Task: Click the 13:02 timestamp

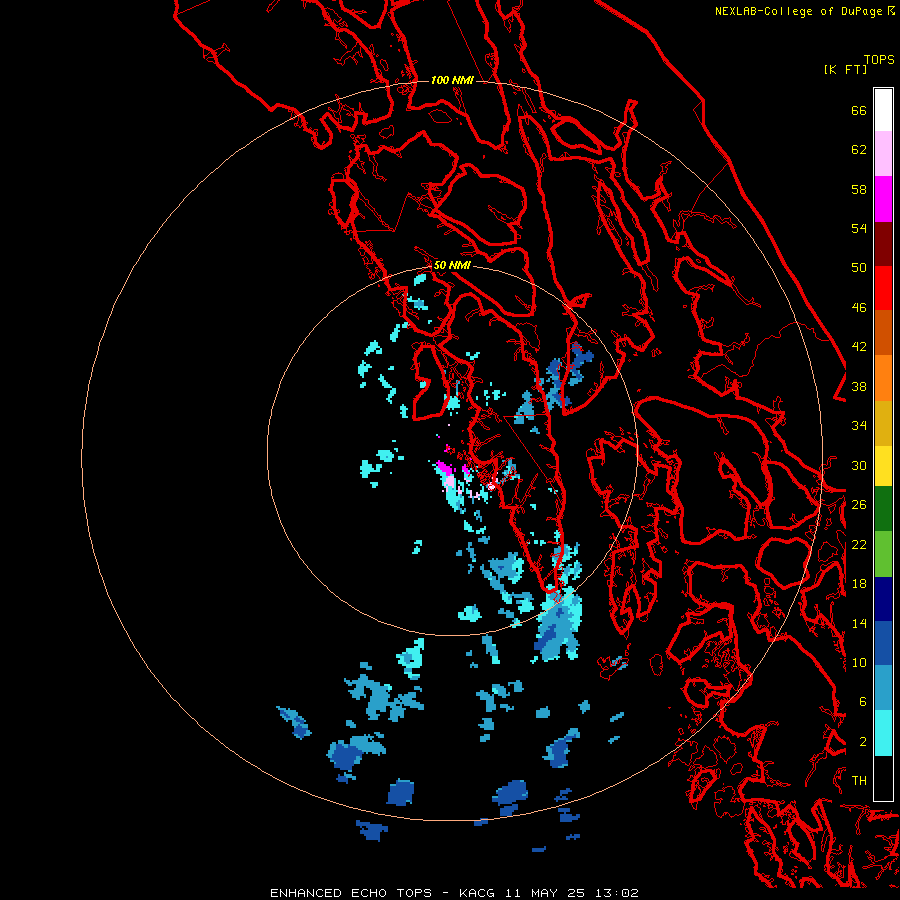Action: click(617, 893)
